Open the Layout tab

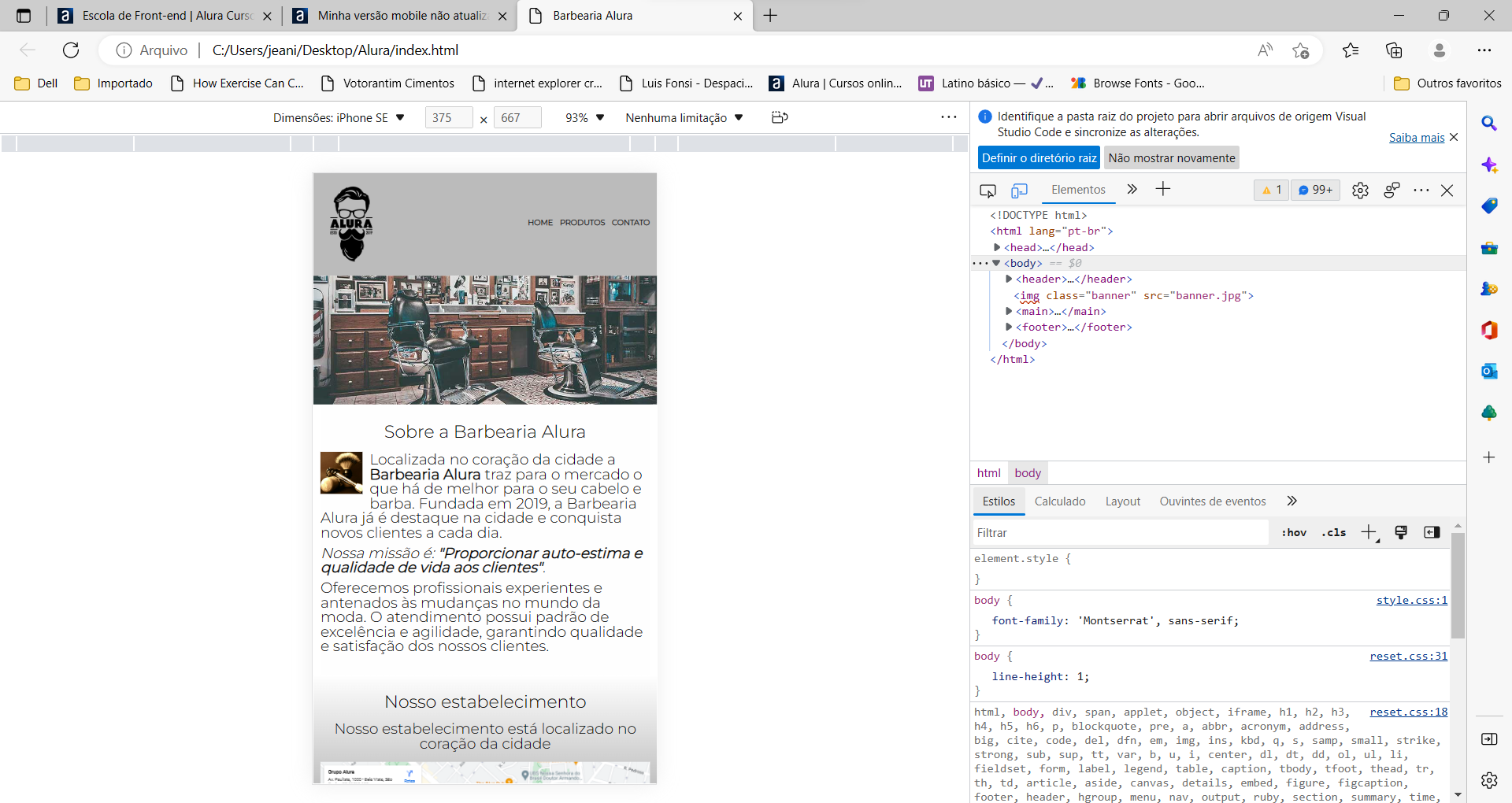click(x=1122, y=501)
